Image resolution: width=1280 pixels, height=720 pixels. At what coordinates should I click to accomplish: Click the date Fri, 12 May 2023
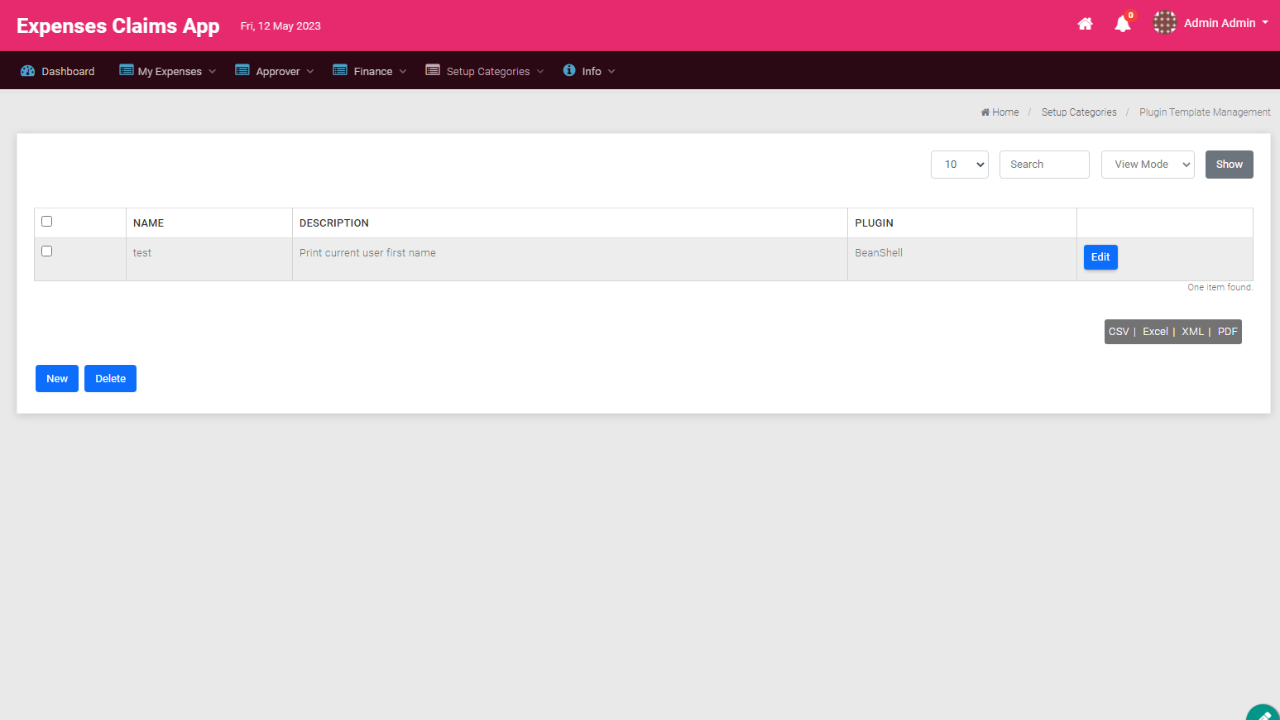(280, 26)
